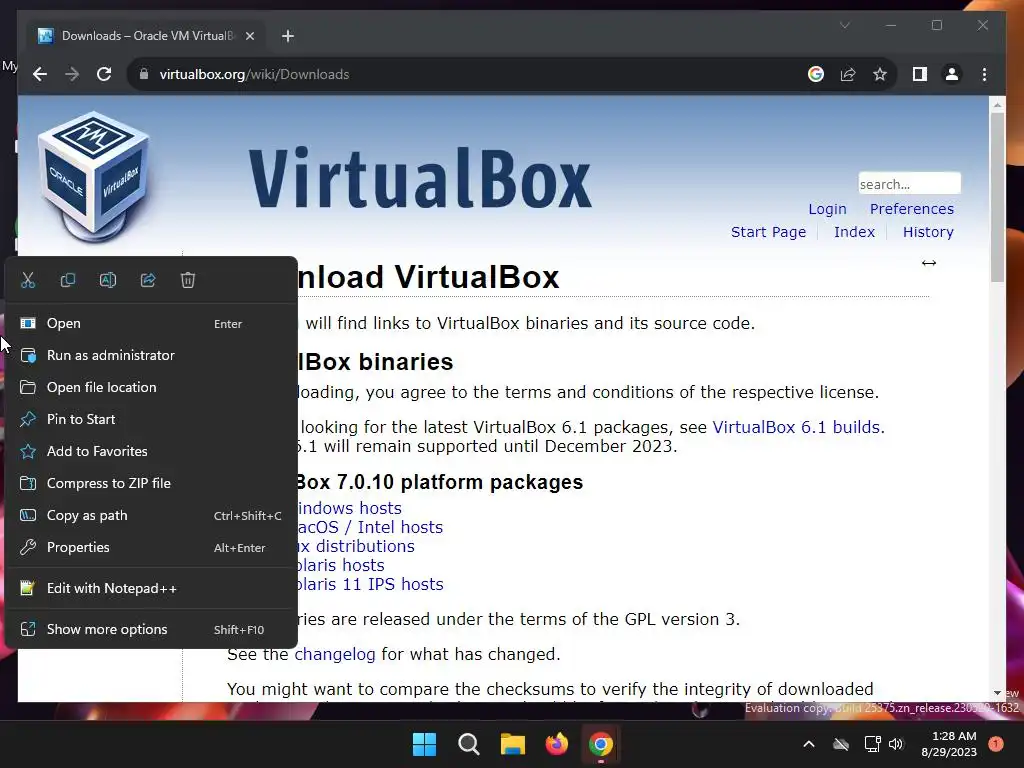The height and width of the screenshot is (768, 1024).
Task: Open the Index link
Action: click(854, 232)
